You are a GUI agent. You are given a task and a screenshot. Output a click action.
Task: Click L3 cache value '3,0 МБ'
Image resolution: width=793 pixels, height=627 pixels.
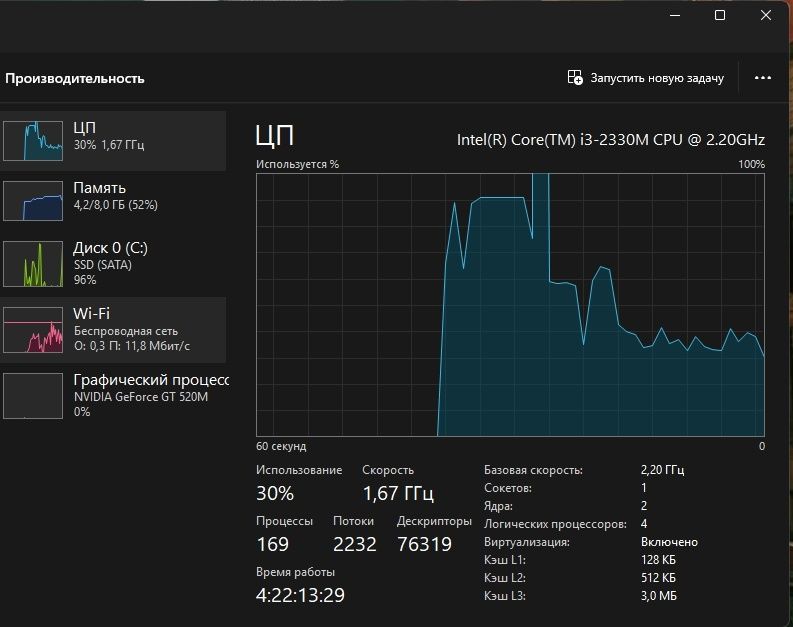pos(658,596)
